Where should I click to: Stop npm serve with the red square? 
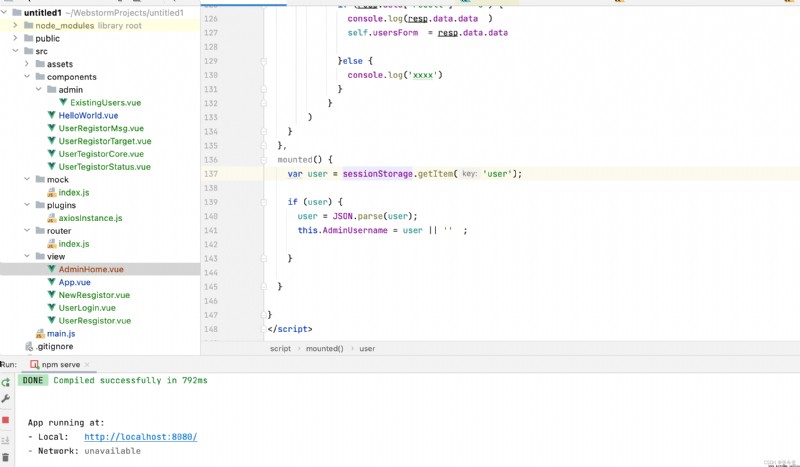pos(6,420)
